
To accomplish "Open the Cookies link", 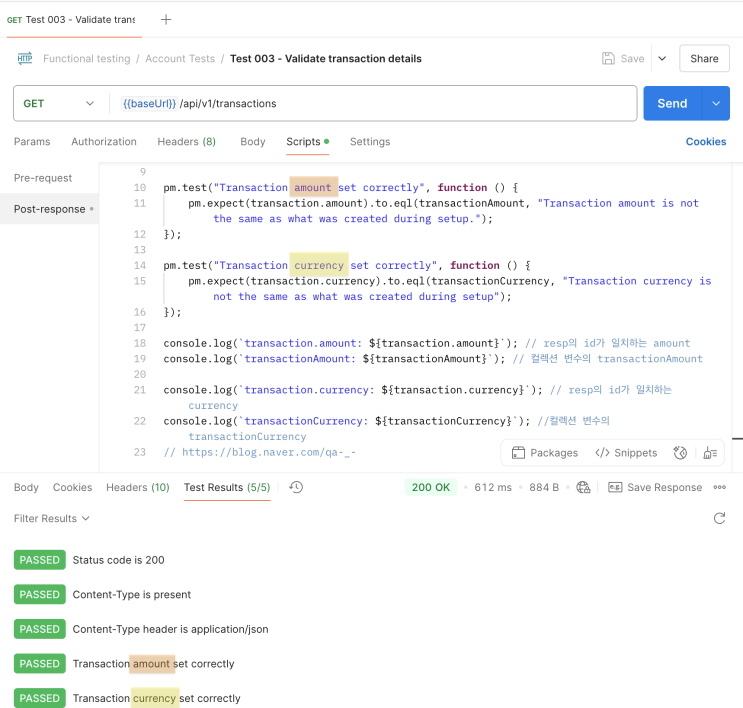I will coord(706,142).
